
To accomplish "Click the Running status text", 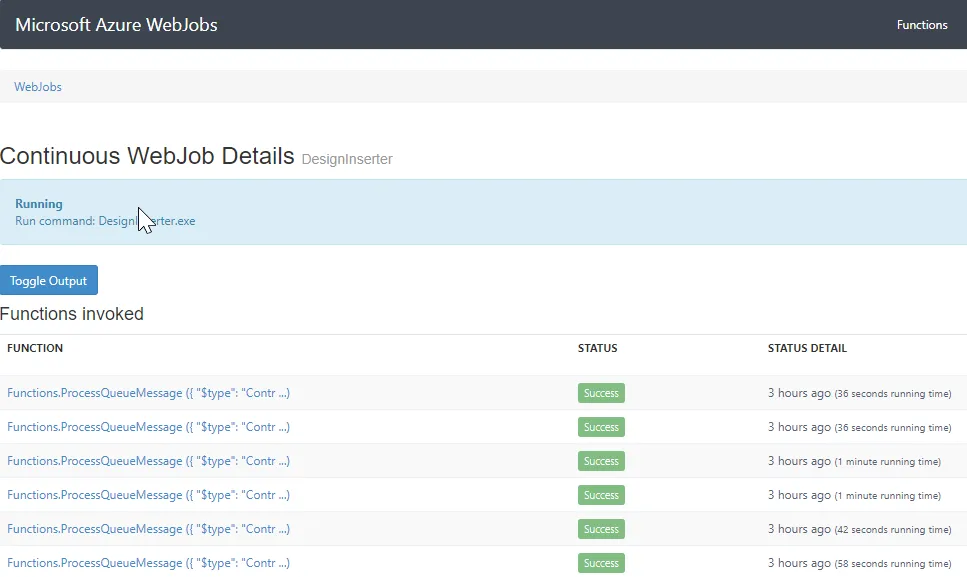I will click(x=39, y=203).
